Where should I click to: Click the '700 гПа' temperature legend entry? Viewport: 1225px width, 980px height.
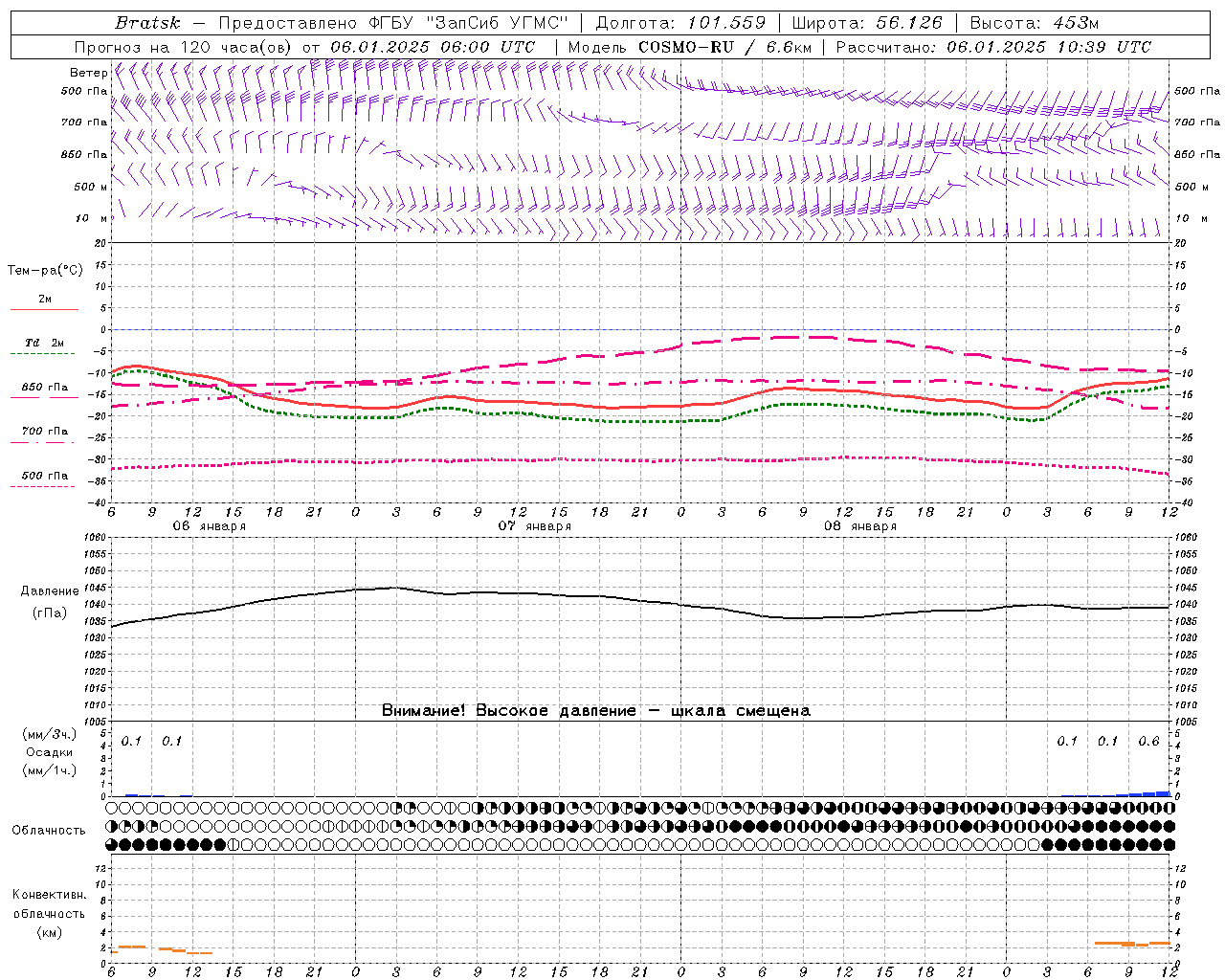(x=44, y=432)
